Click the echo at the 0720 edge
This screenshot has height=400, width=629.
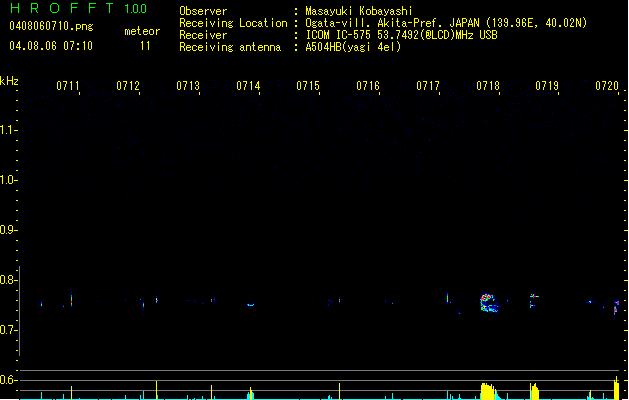(x=617, y=307)
